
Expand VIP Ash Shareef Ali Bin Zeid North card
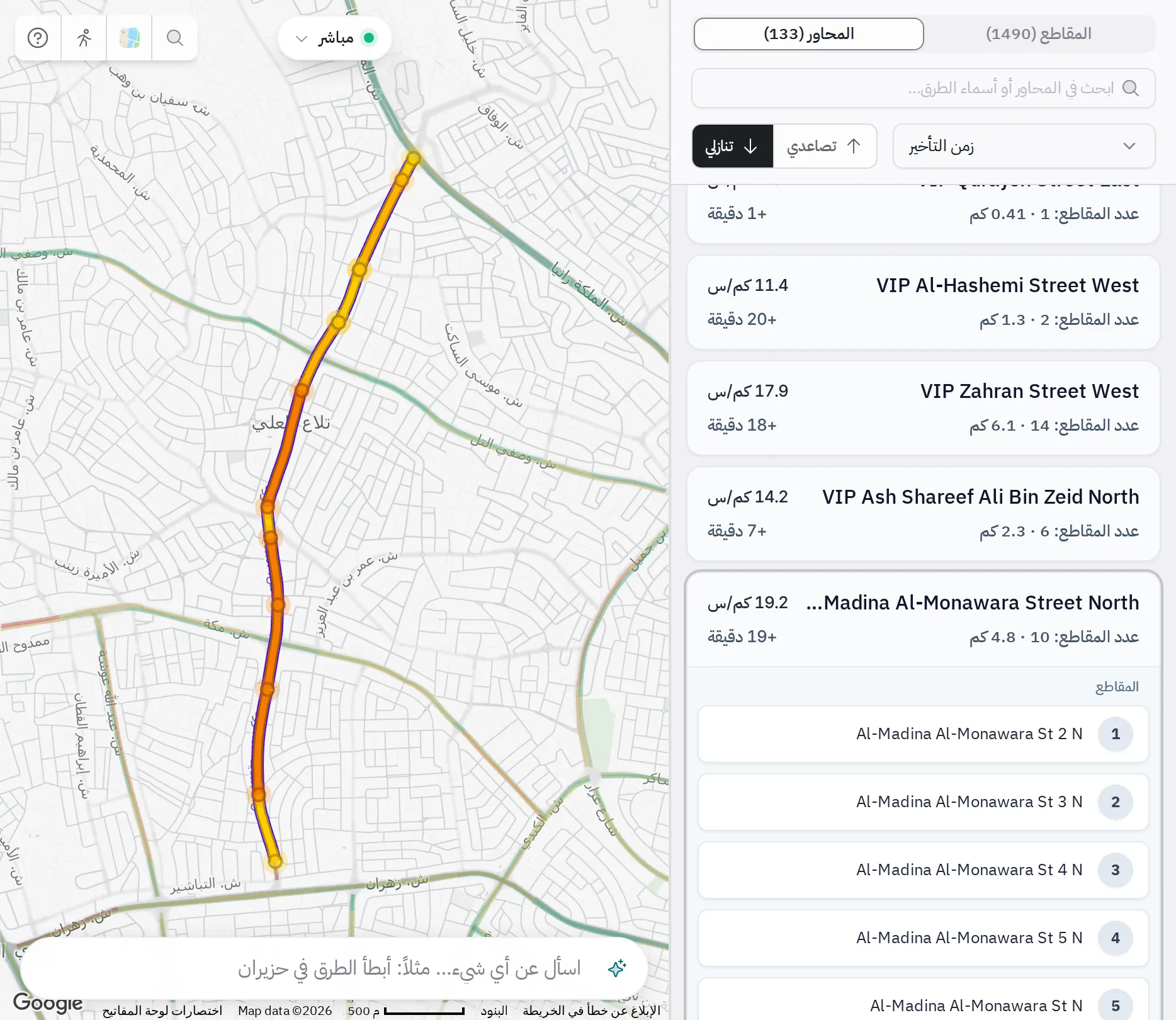click(923, 514)
